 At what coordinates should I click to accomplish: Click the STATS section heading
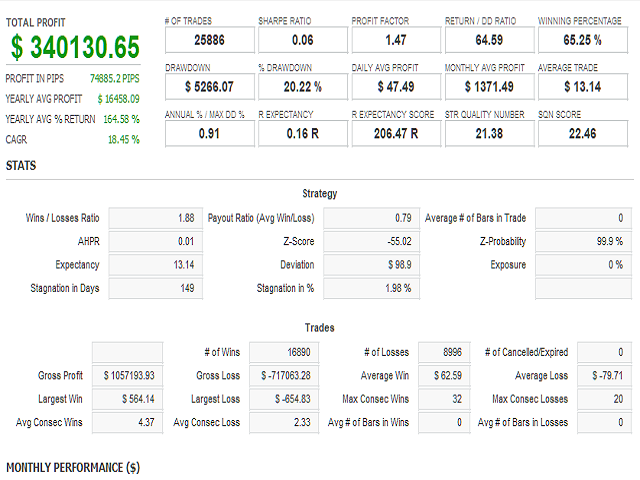[22, 165]
